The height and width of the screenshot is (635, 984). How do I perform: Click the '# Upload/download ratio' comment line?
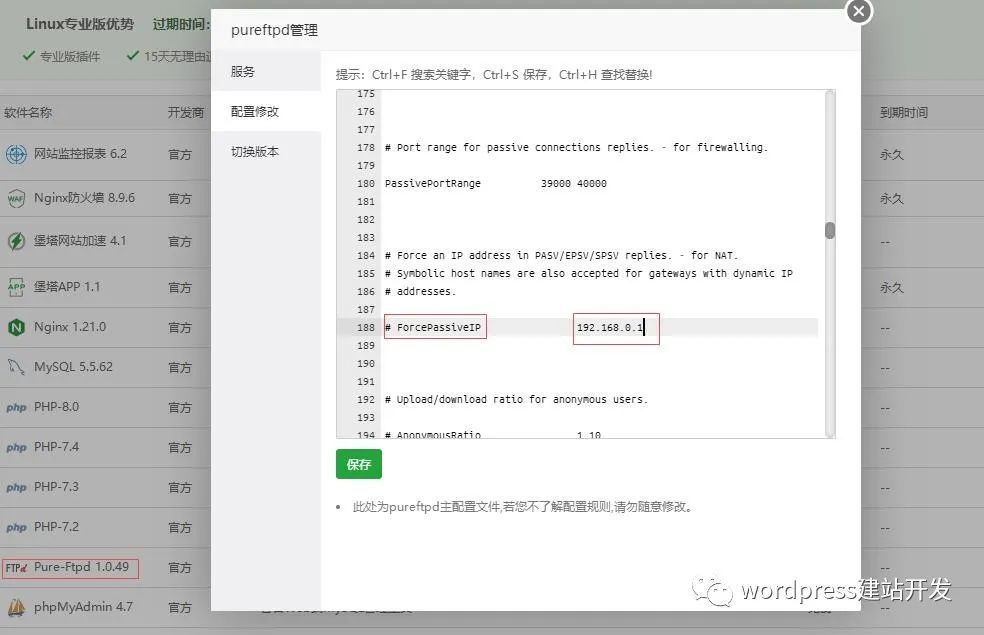[x=516, y=400]
